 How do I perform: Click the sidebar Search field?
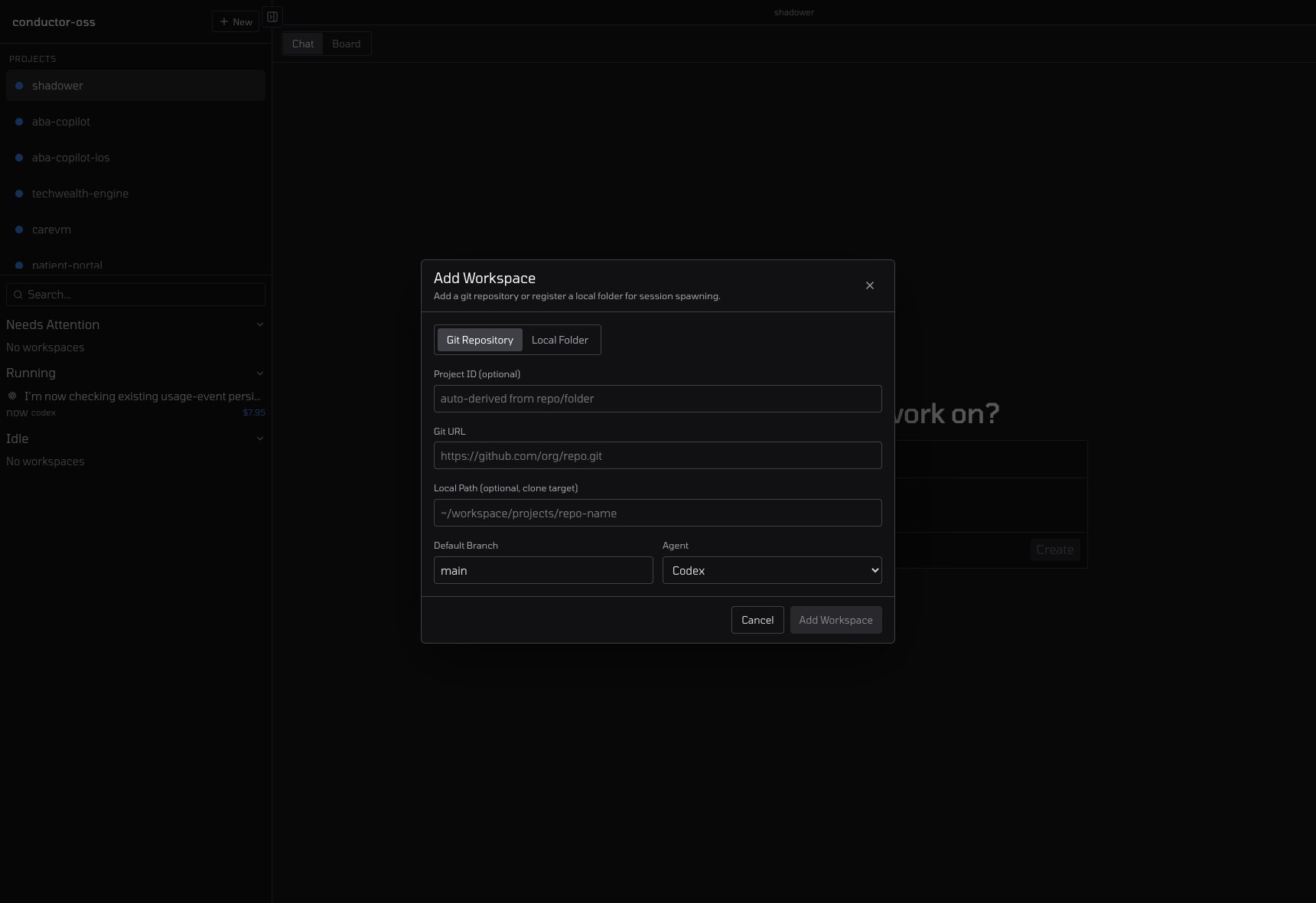click(135, 295)
